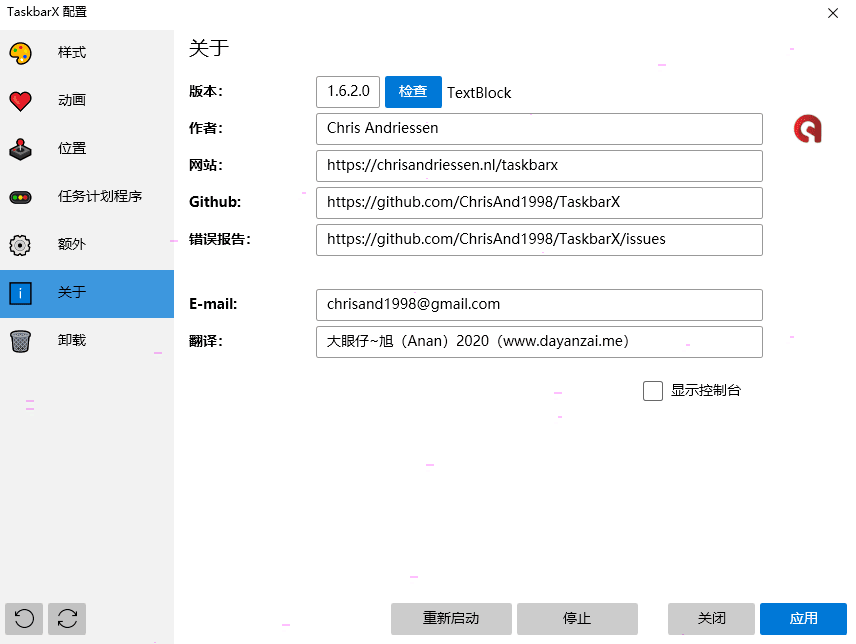This screenshot has height=644, width=856.
Task: Click the palette icon for 样式
Action: tap(20, 53)
